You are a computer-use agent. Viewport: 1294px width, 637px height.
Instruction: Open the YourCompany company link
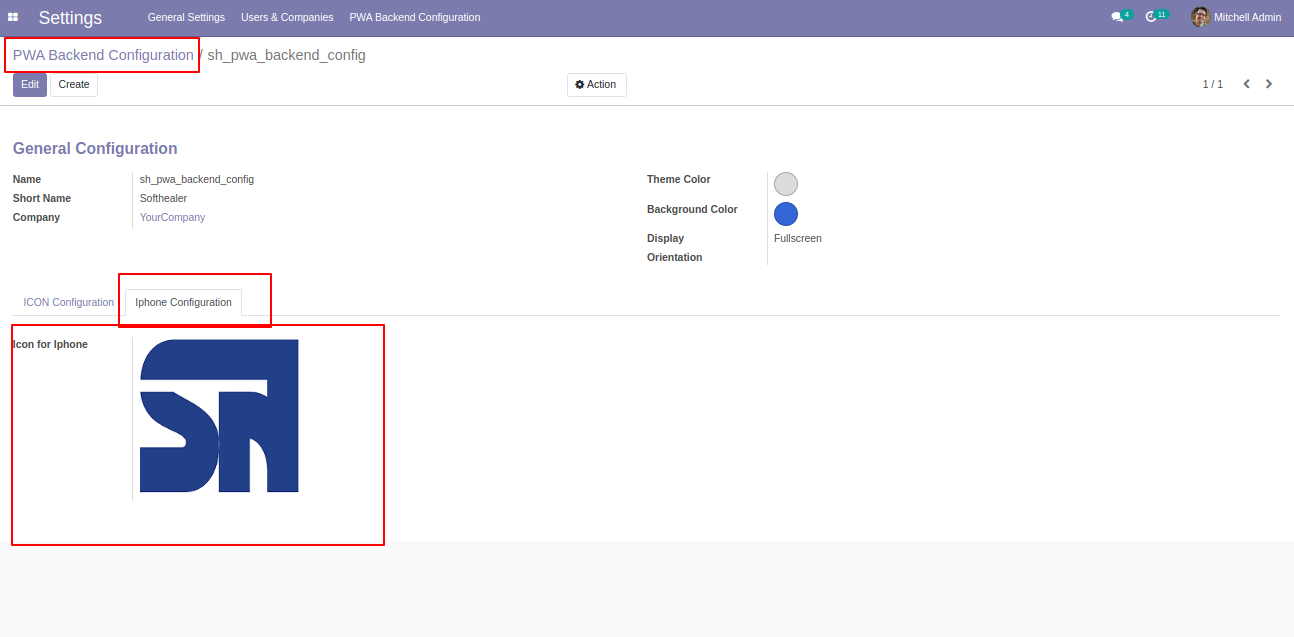(172, 217)
